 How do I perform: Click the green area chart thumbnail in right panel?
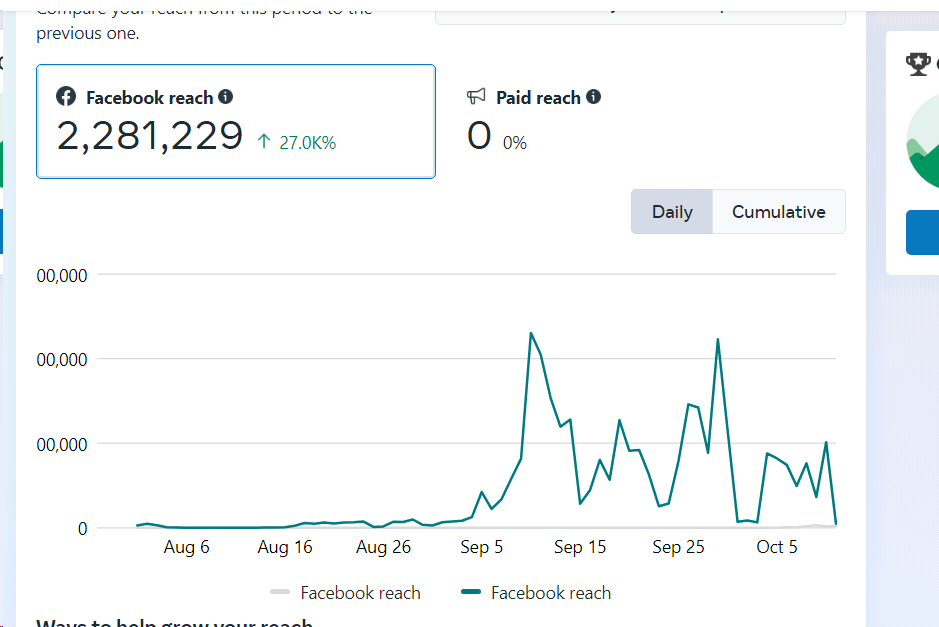click(923, 141)
